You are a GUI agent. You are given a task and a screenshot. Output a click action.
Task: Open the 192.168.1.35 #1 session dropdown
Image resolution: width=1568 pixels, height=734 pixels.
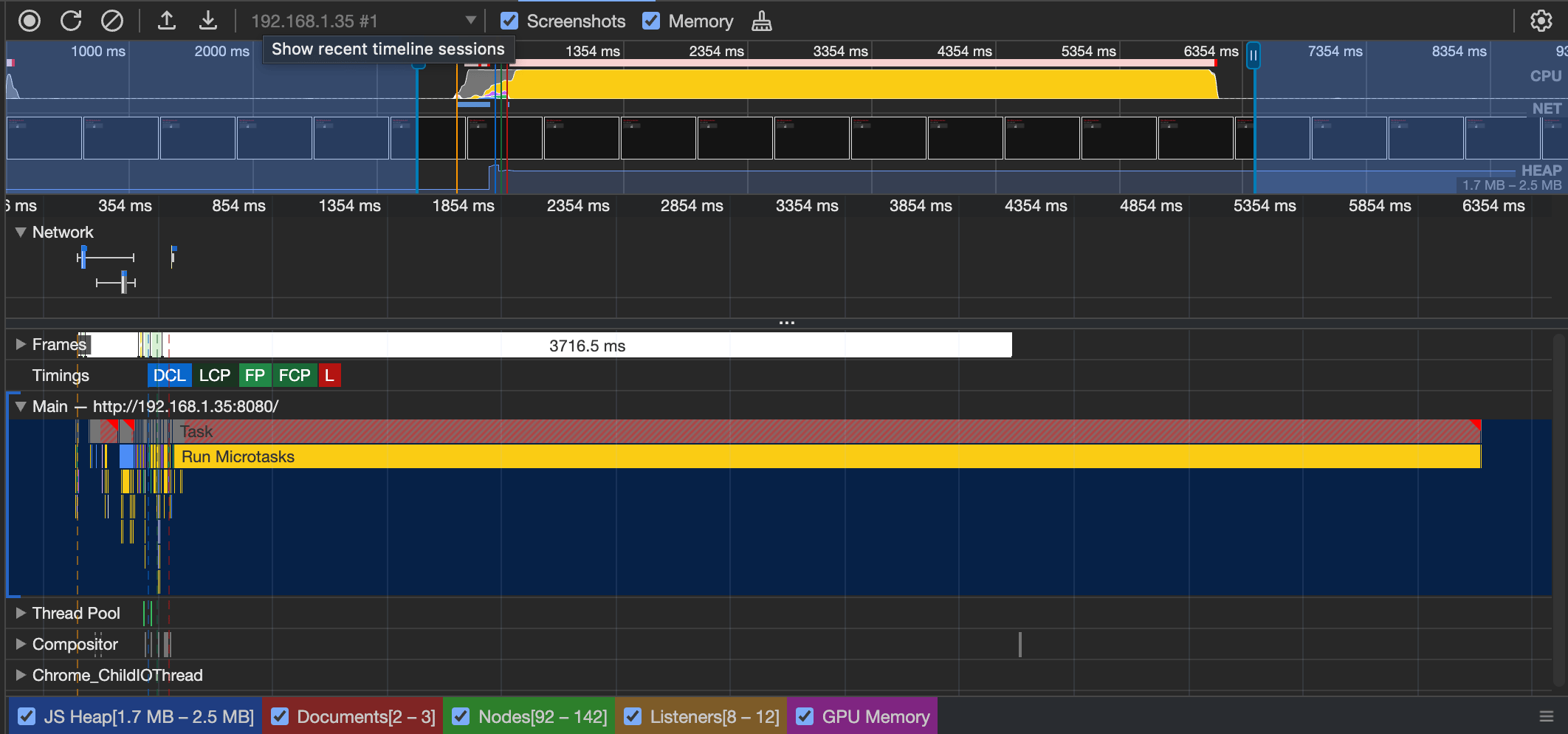pos(363,21)
